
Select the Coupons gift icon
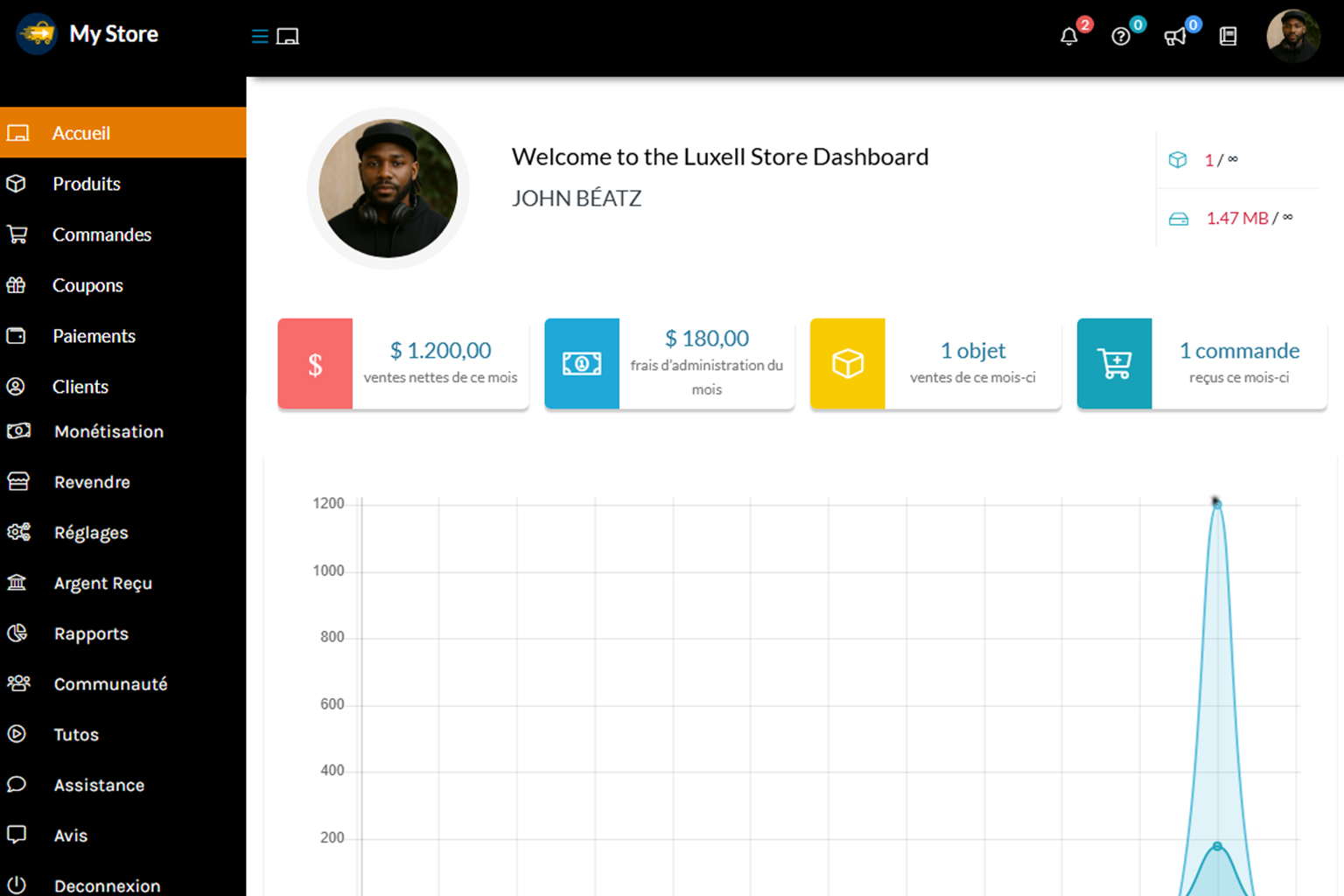click(17, 285)
